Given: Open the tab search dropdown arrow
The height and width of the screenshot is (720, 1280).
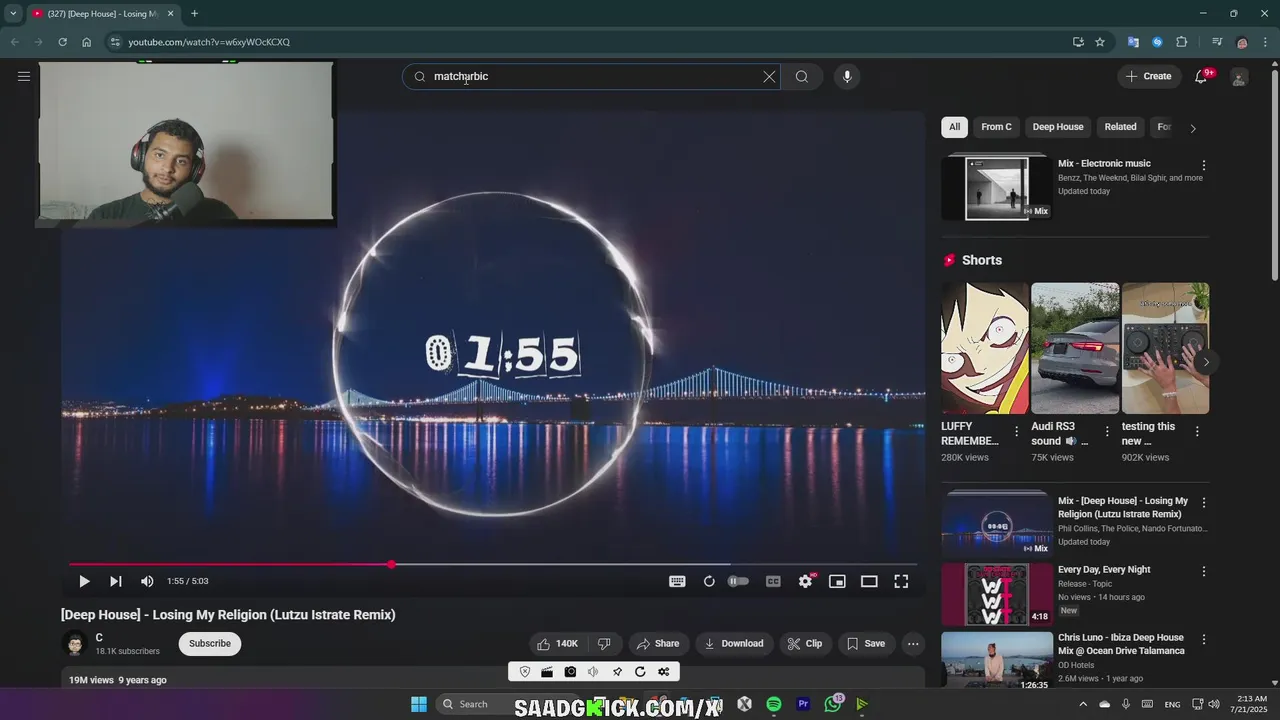Looking at the screenshot, I should [x=13, y=14].
